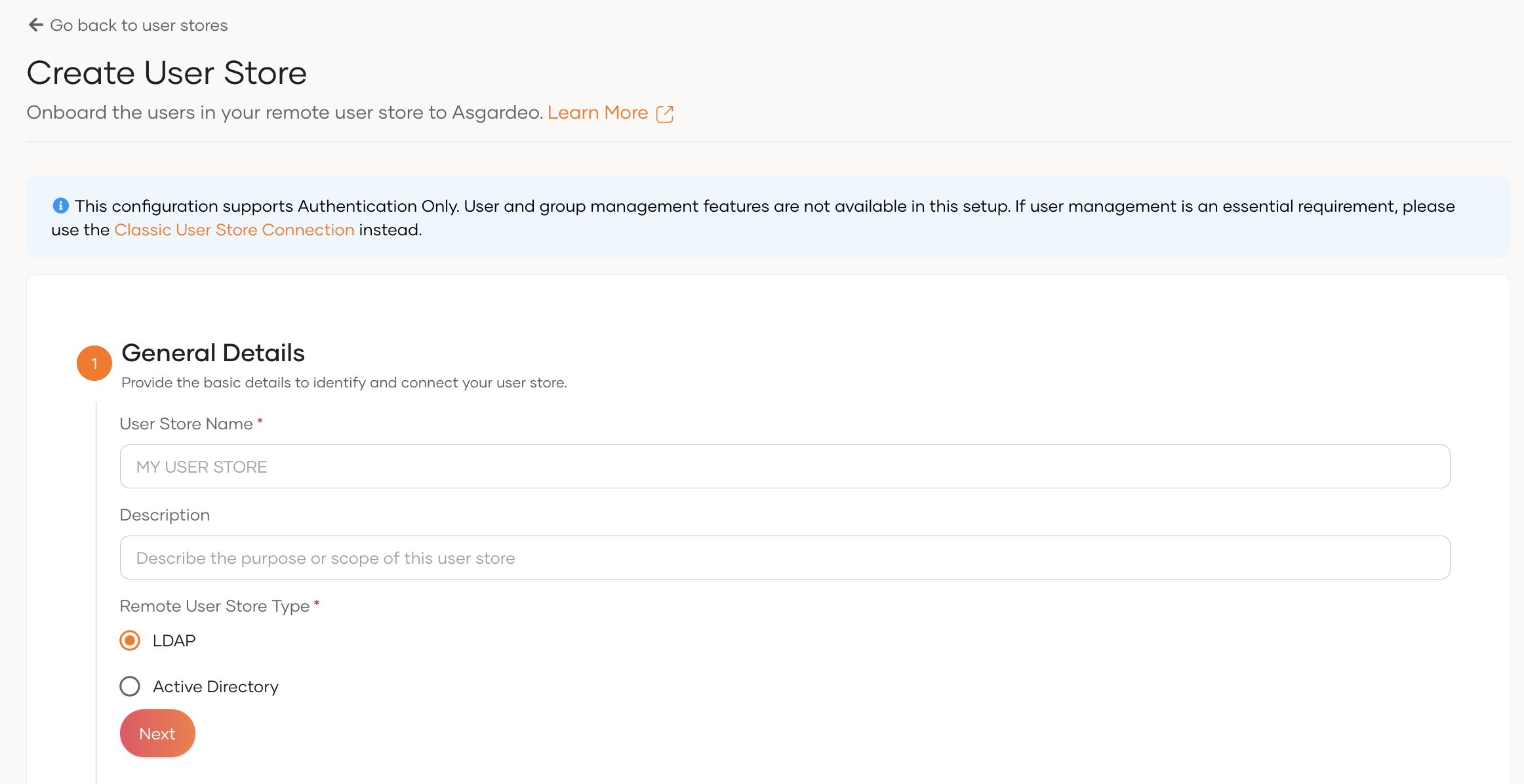Click the Remote User Store Type label
1524x784 pixels.
point(214,606)
